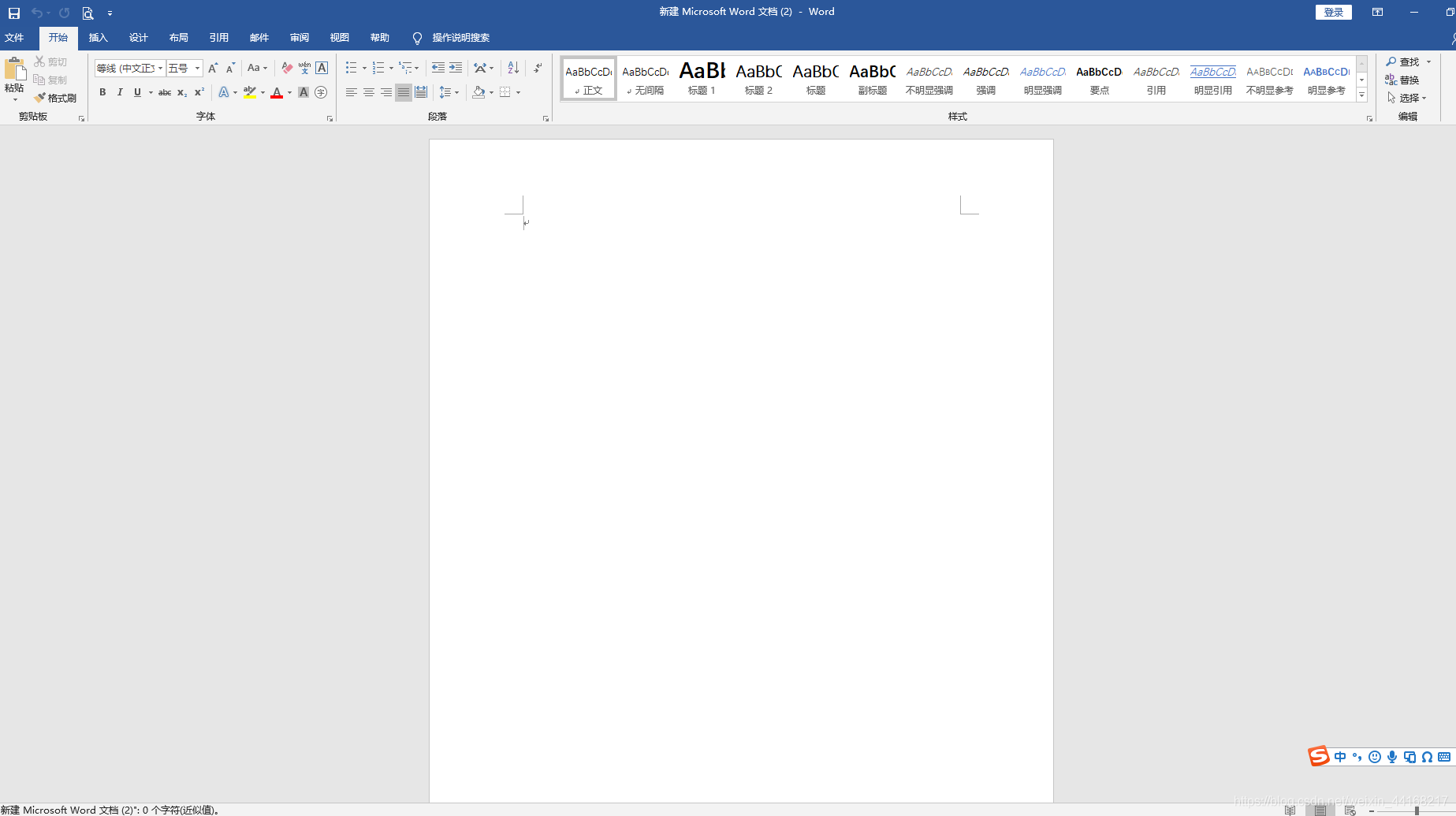Open the Find (查找) tool
The width and height of the screenshot is (1456, 816).
click(1408, 61)
